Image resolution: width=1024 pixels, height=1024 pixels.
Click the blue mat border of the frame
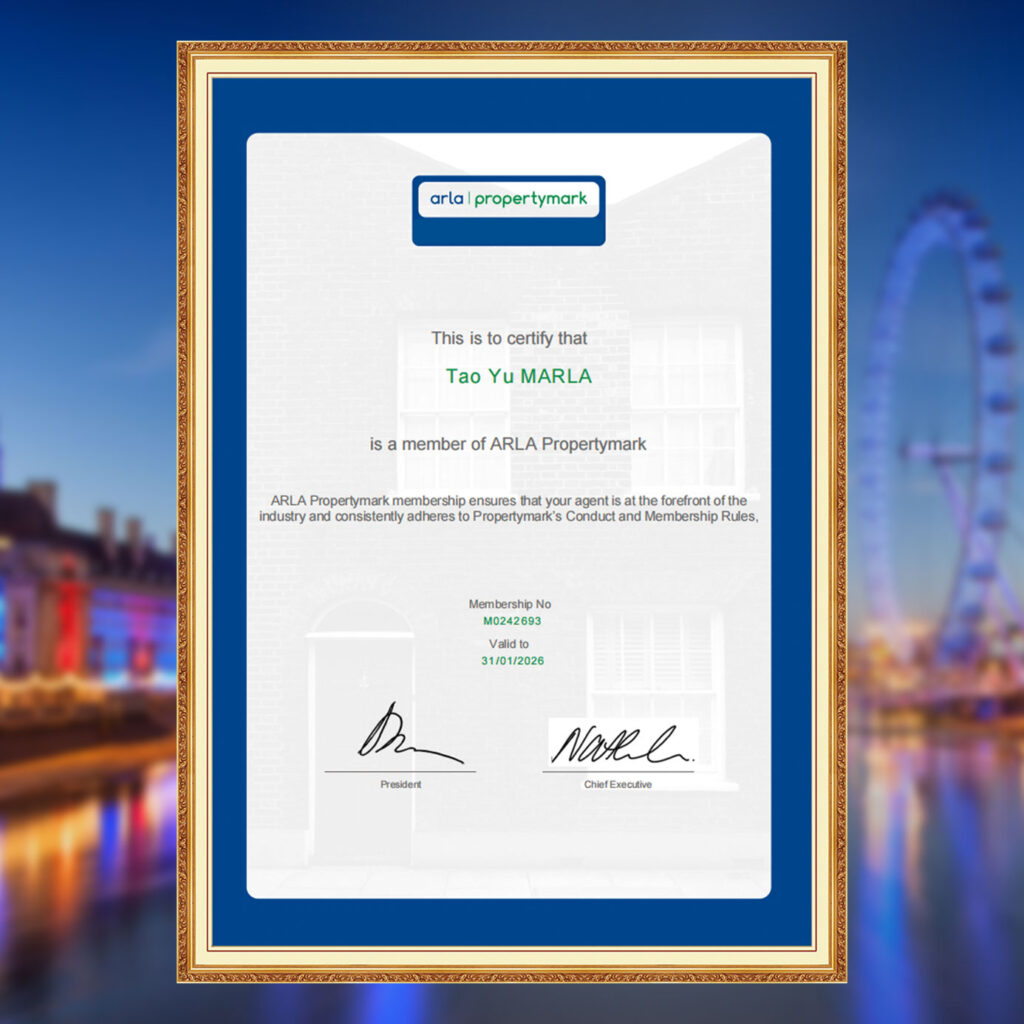pos(229,500)
